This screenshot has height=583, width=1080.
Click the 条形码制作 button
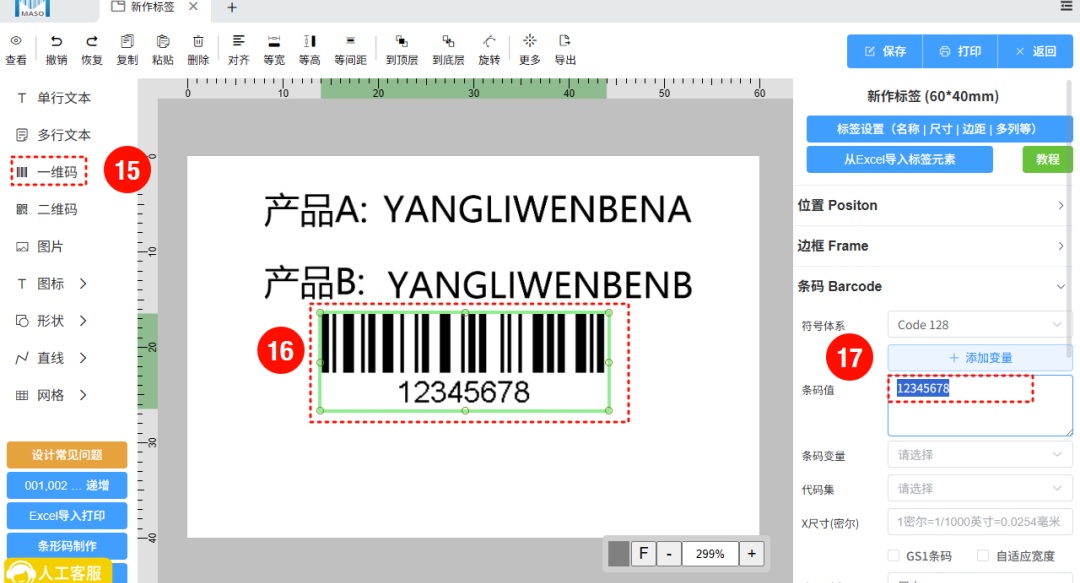[67, 546]
